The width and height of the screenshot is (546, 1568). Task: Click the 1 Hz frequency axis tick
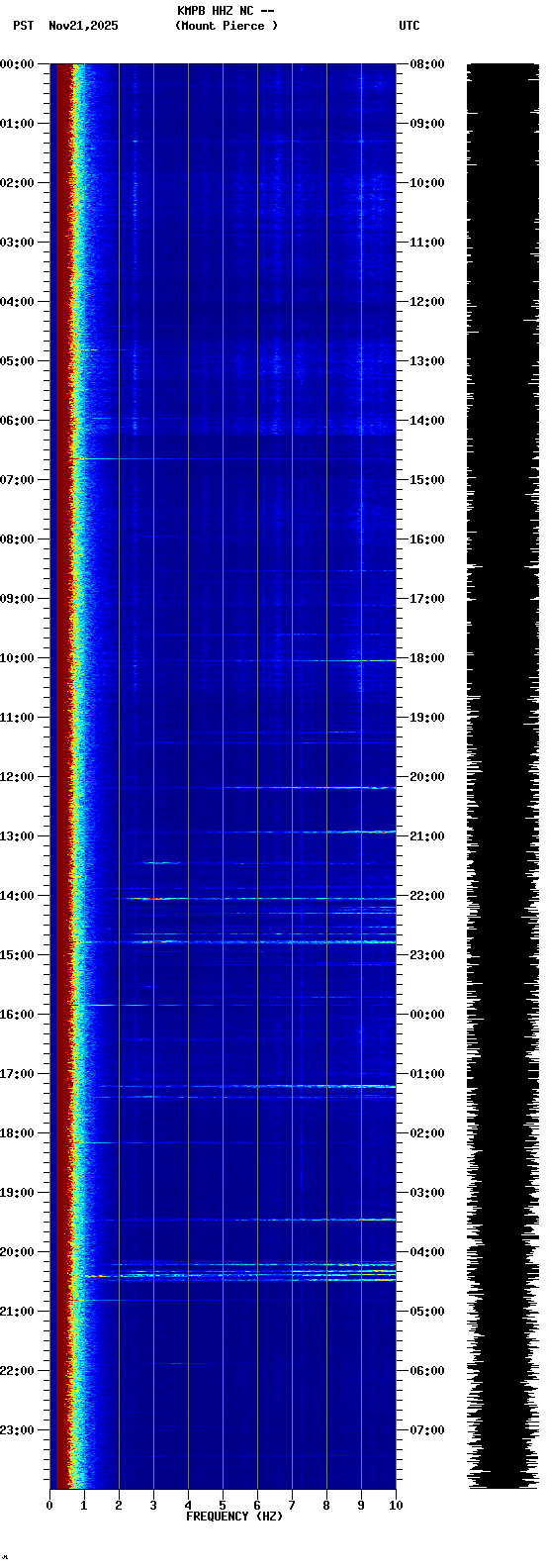pyautogui.click(x=84, y=1506)
